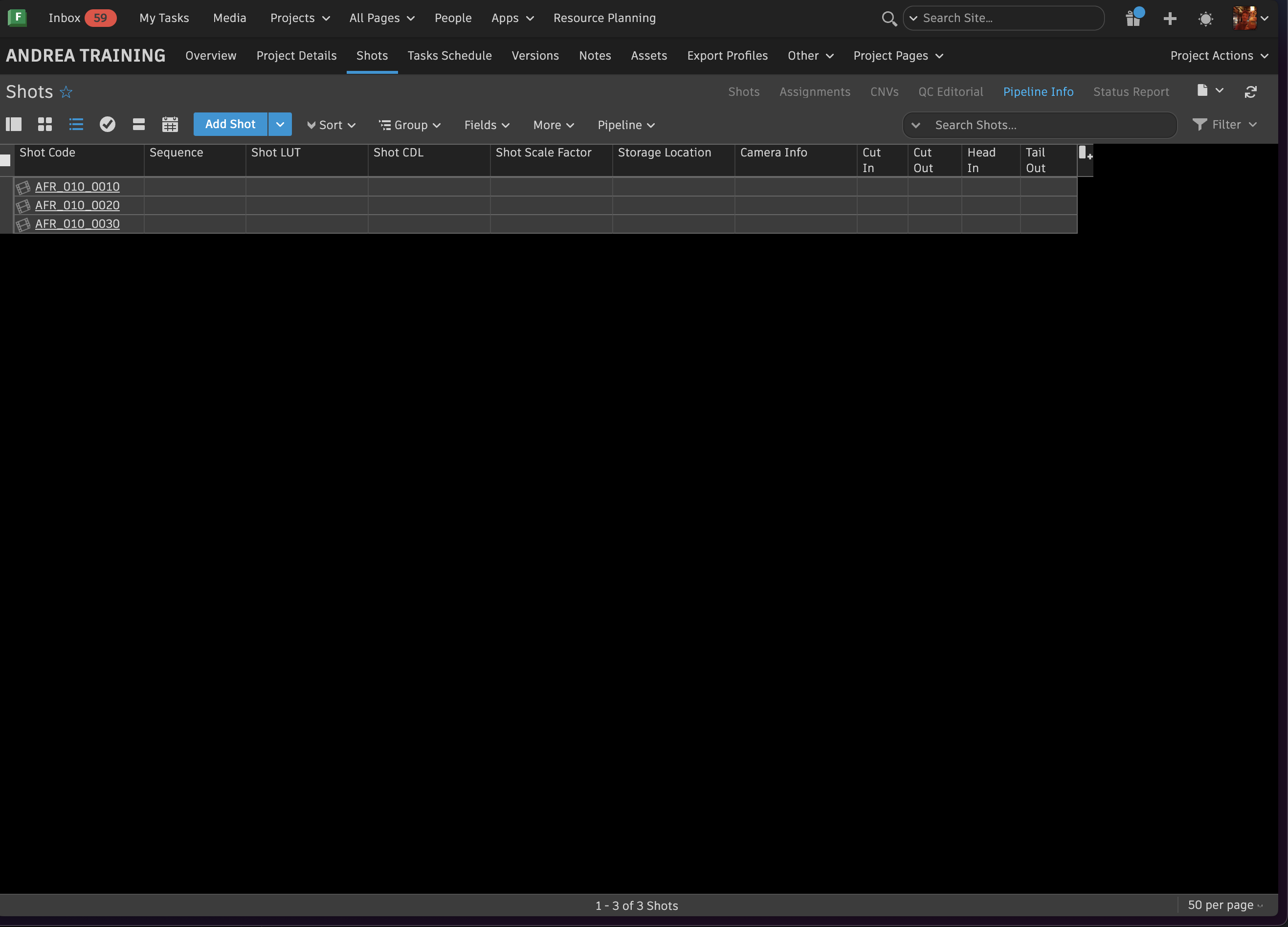The height and width of the screenshot is (927, 1288).
Task: Open shot link AFR_010_0020
Action: (x=77, y=205)
